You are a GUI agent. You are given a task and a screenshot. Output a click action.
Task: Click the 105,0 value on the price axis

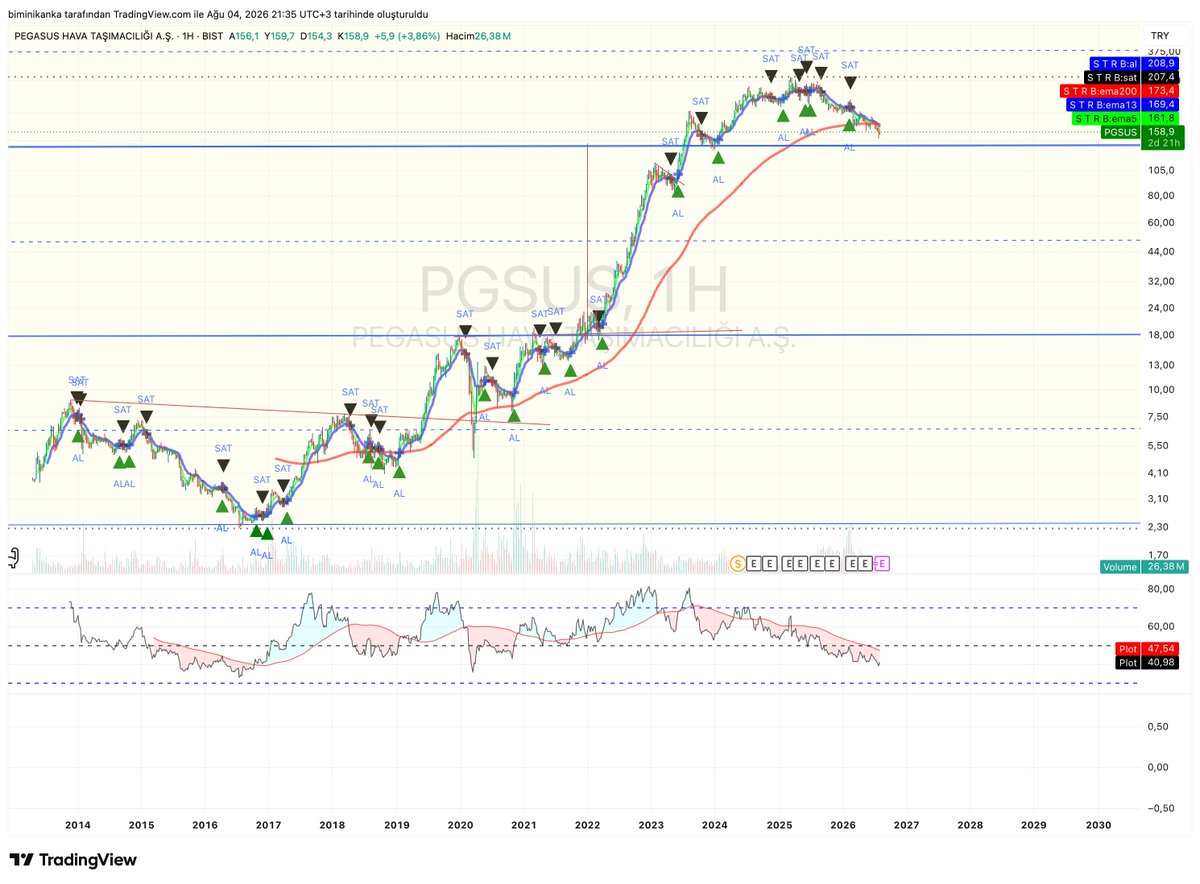pyautogui.click(x=1160, y=171)
